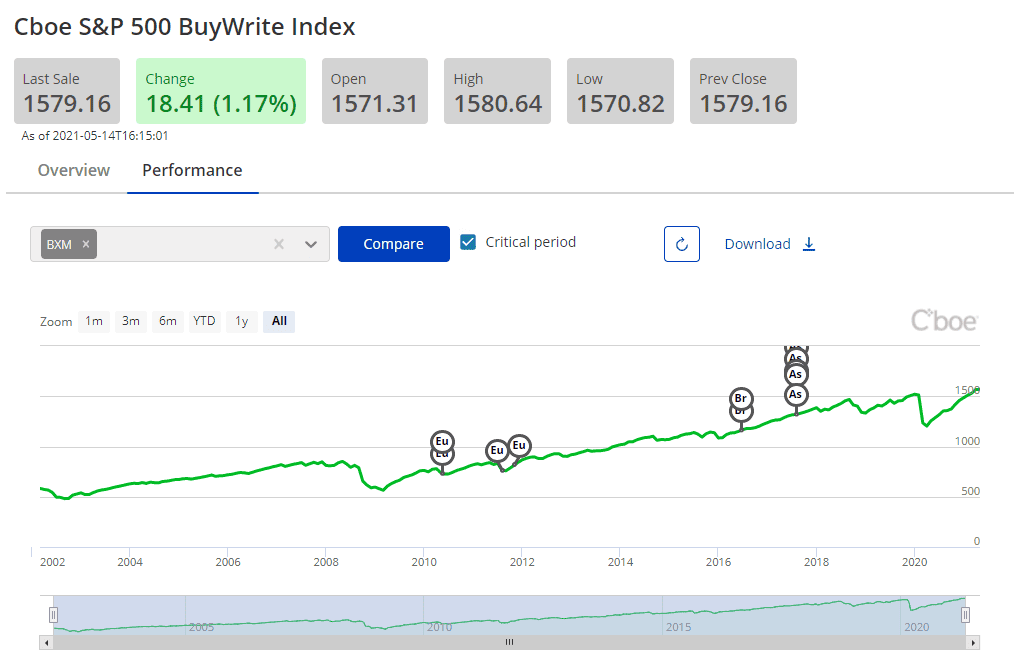
Task: Click the topmost 'As' event marker near 2018
Action: [795, 355]
